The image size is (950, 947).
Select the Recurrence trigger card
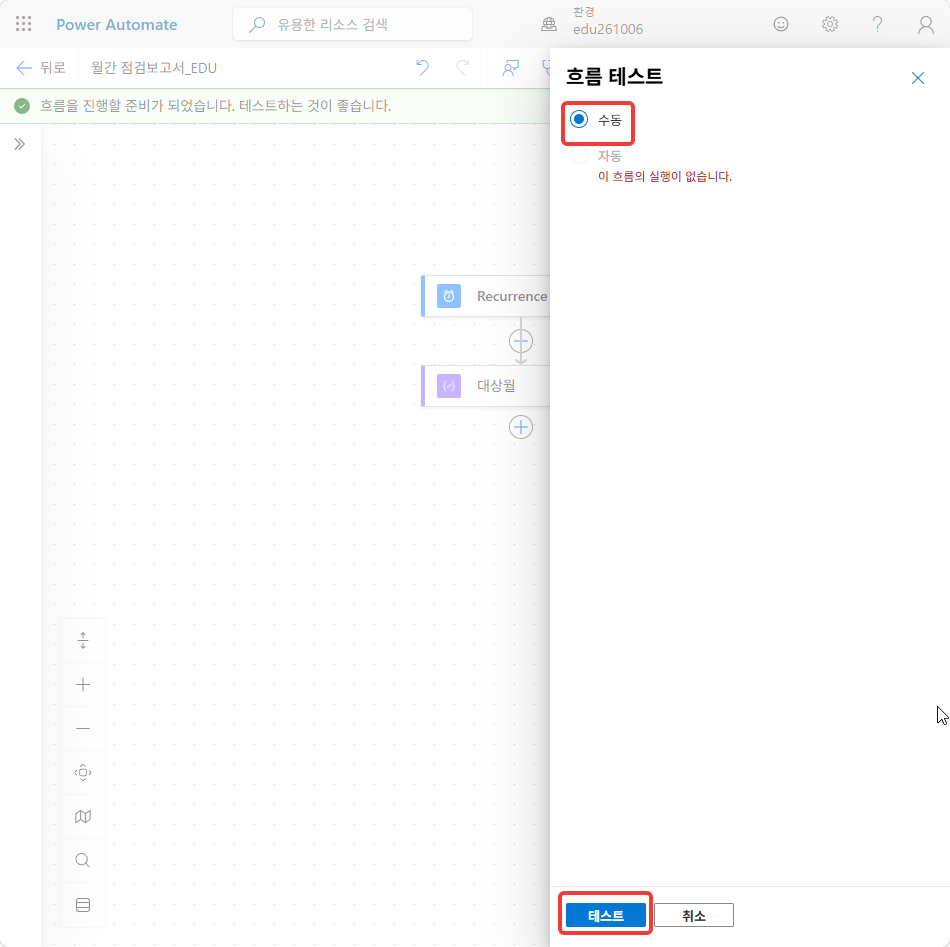tap(486, 296)
